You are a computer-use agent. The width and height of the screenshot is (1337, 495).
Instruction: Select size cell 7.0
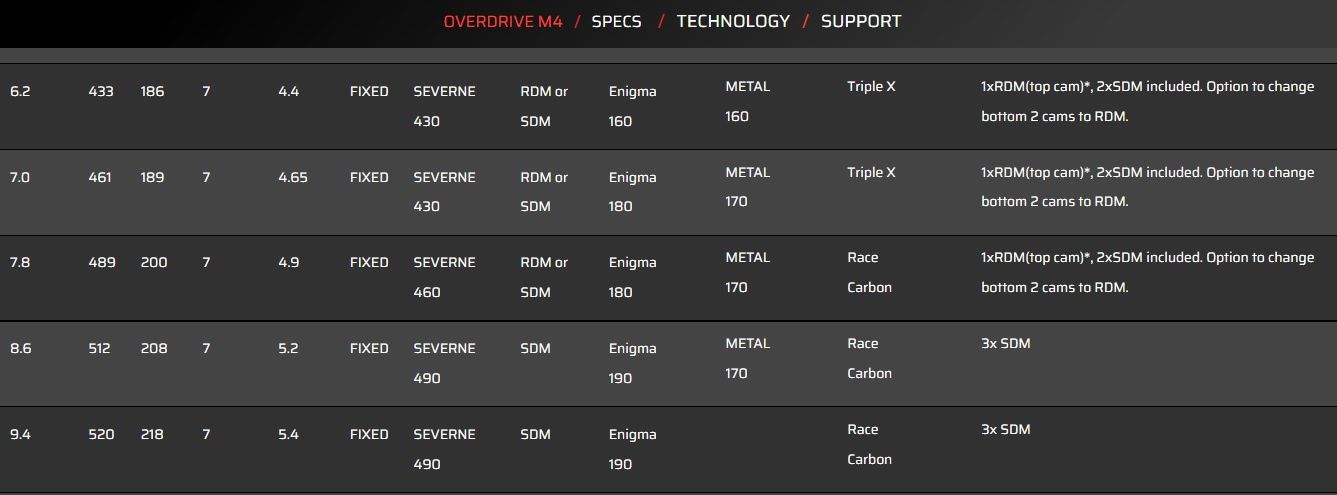[x=20, y=177]
